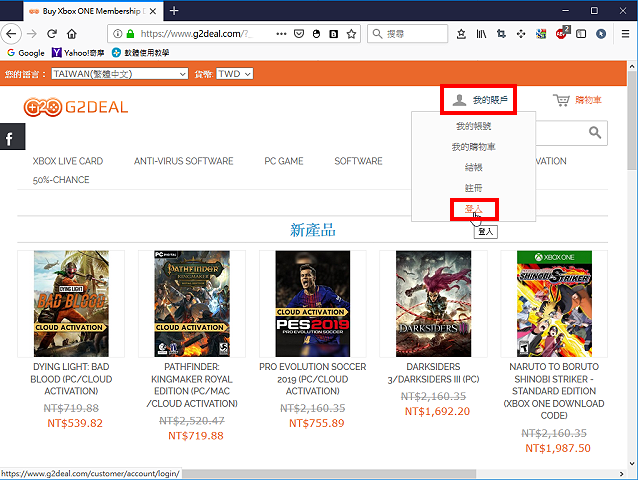Click the browser forward arrow
Image resolution: width=638 pixels, height=485 pixels.
[32, 34]
